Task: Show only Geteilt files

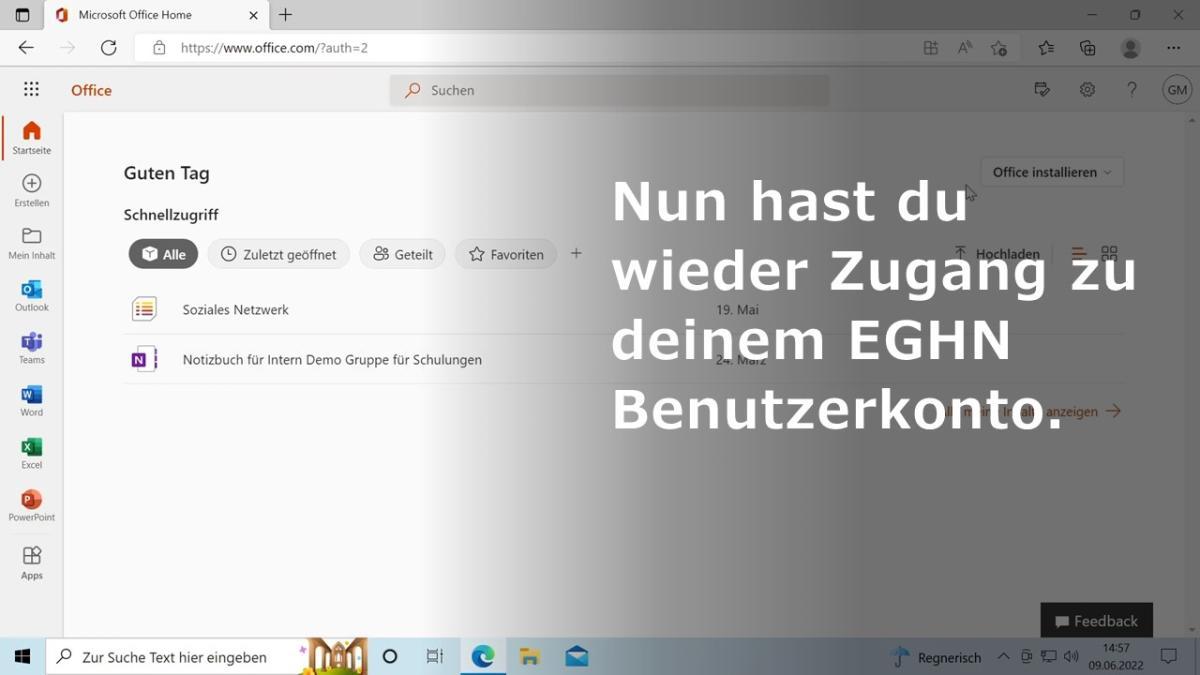Action: 402,254
